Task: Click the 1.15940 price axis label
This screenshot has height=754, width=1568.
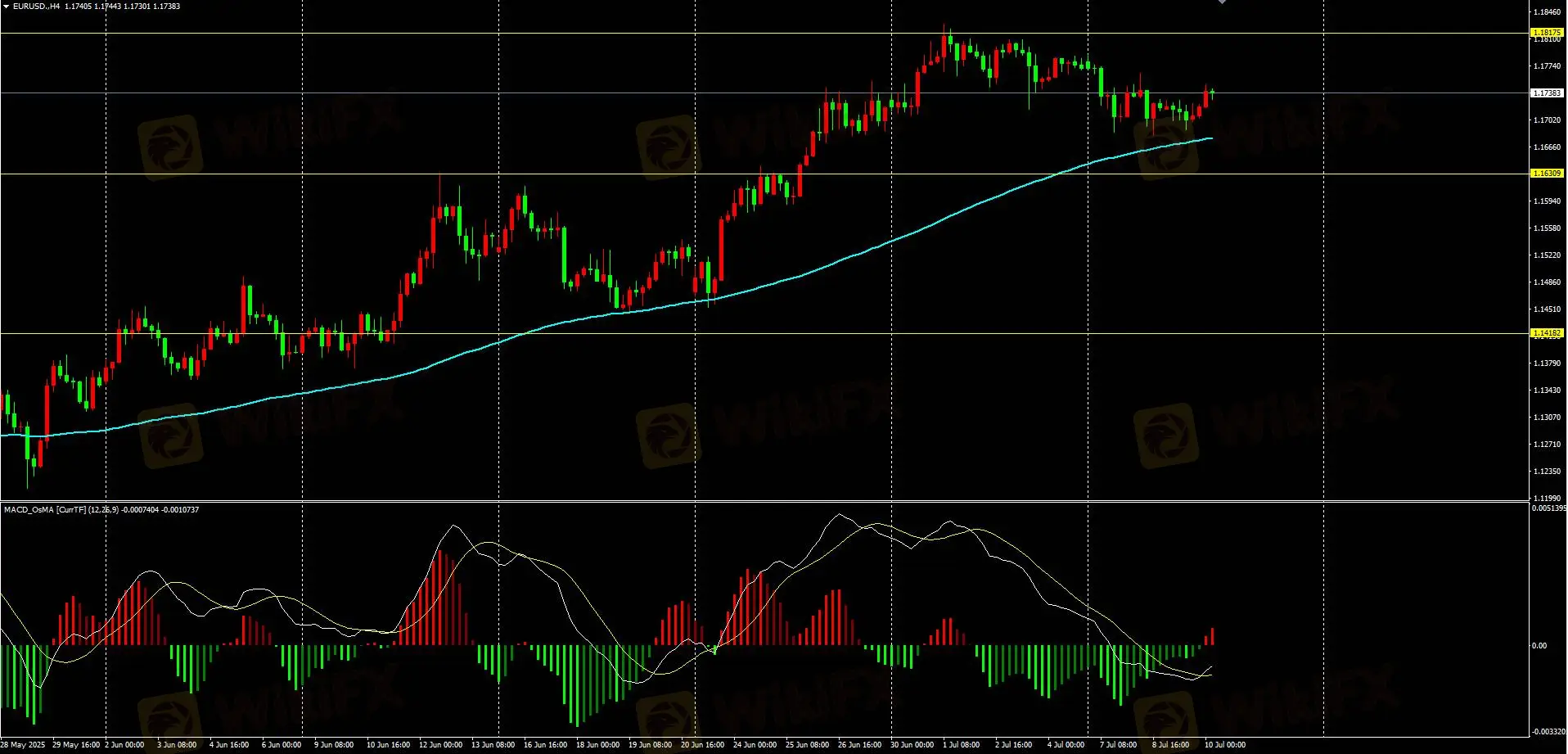Action: [1547, 201]
